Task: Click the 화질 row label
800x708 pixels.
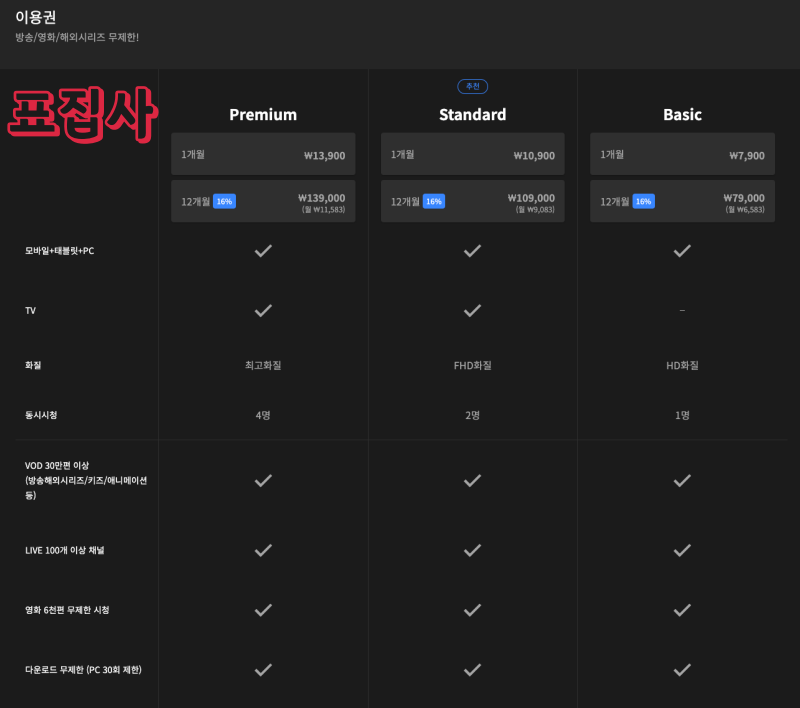Action: (33, 365)
